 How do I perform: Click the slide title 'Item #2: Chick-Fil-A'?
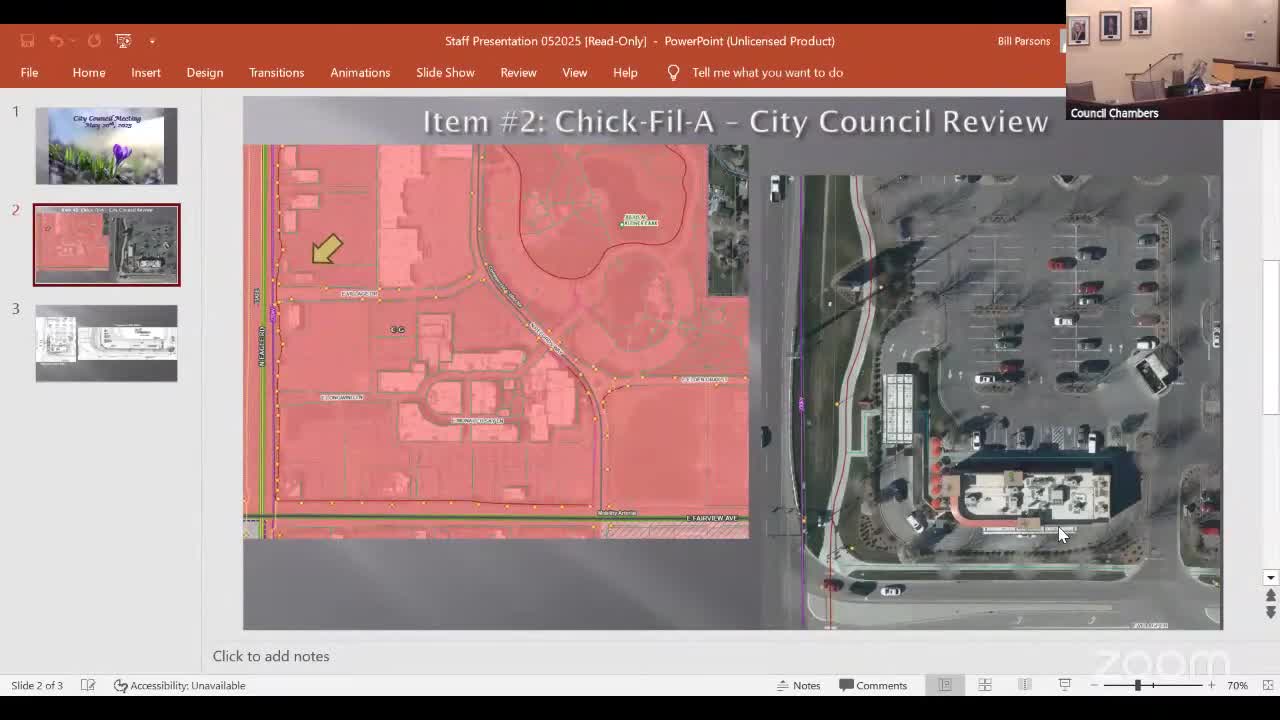[x=735, y=121]
